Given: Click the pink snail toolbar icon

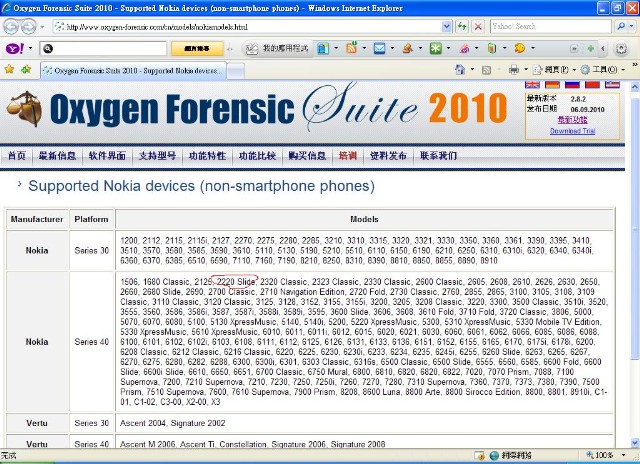Looking at the screenshot, I should [x=464, y=49].
